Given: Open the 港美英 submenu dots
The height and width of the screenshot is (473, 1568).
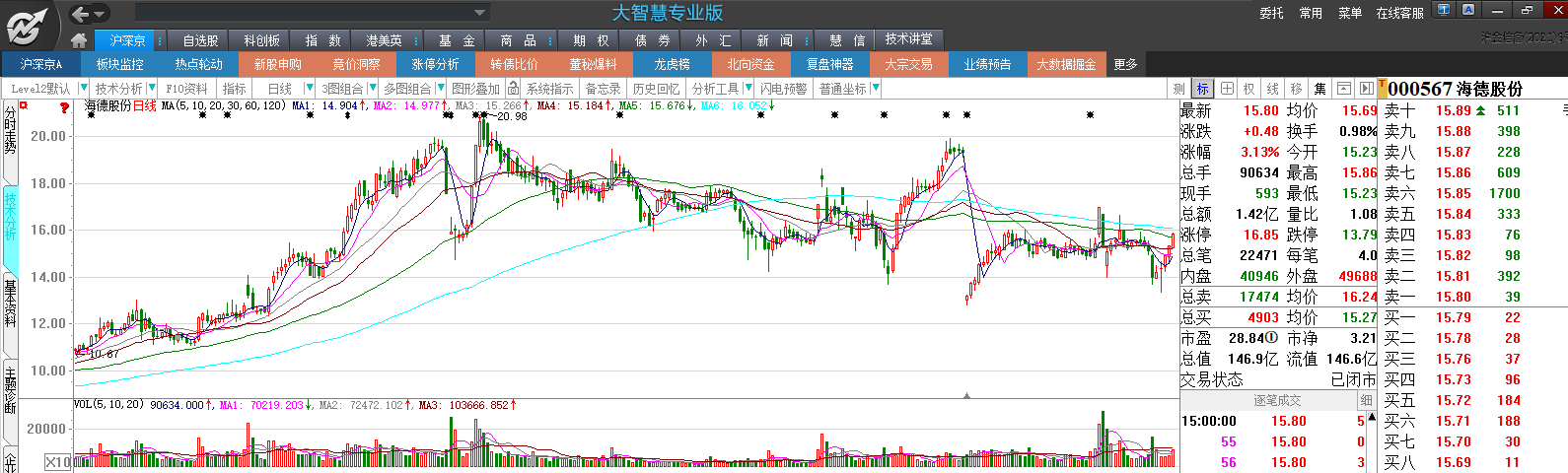Looking at the screenshot, I should (416, 40).
